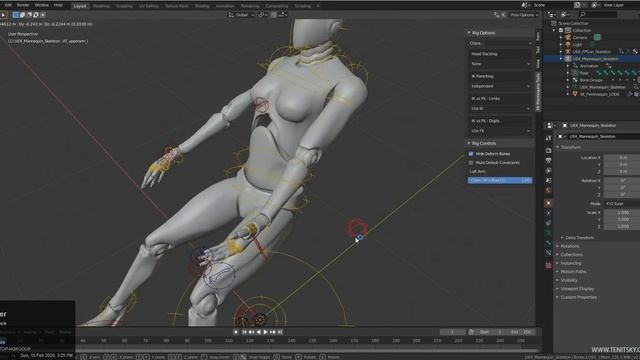The image size is (640, 360).
Task: Enable the Mute Default Constraints checkbox
Action: click(x=471, y=162)
